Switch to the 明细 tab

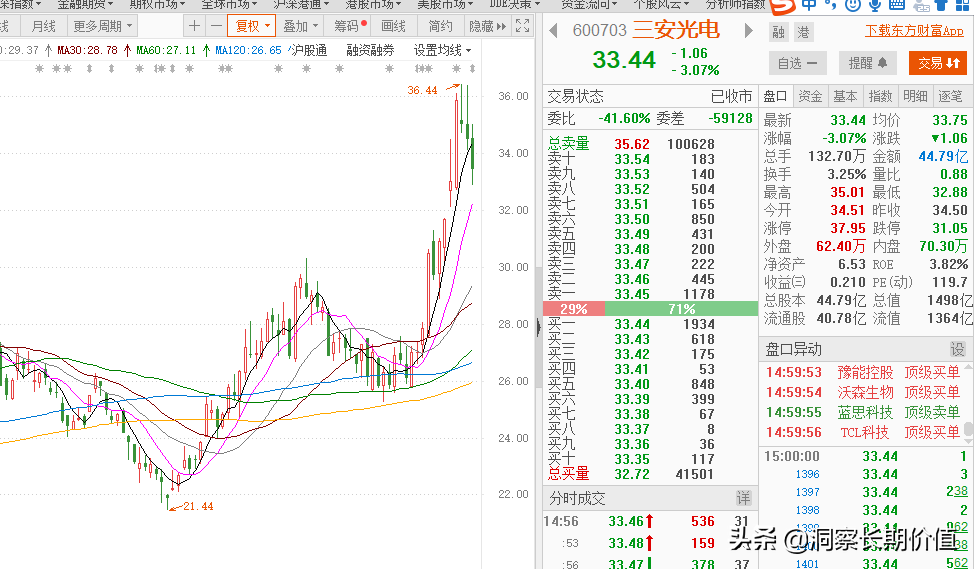pos(915,96)
